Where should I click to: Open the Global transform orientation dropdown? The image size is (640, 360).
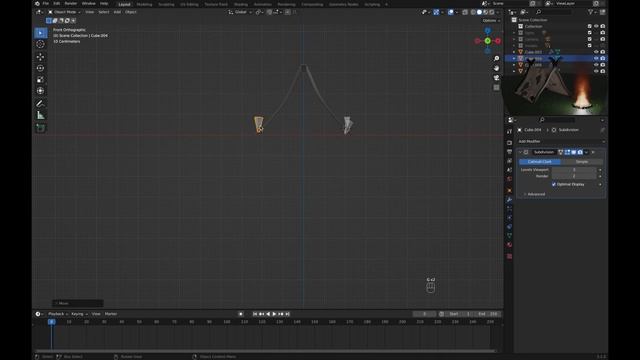(239, 12)
